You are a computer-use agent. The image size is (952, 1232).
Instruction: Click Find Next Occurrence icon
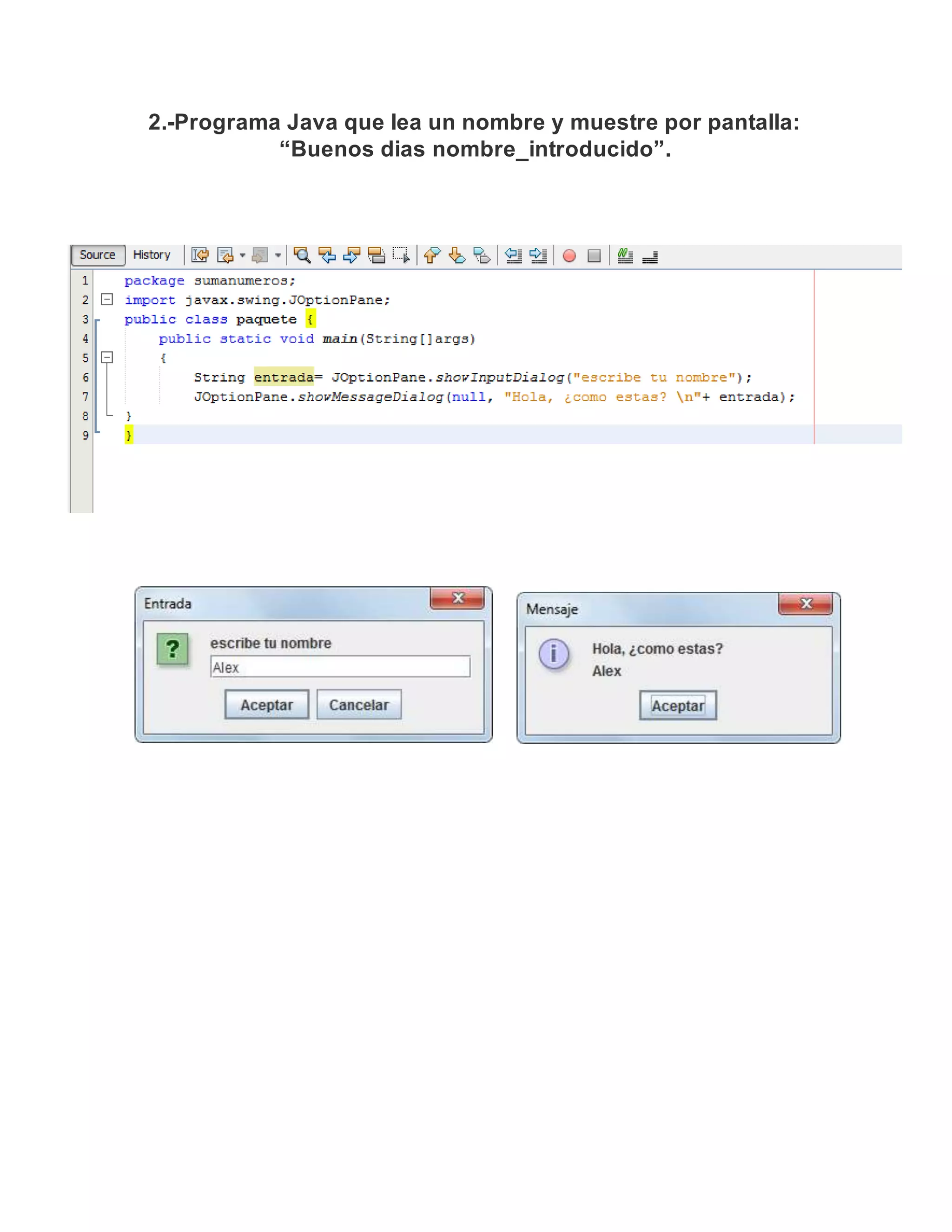(351, 256)
